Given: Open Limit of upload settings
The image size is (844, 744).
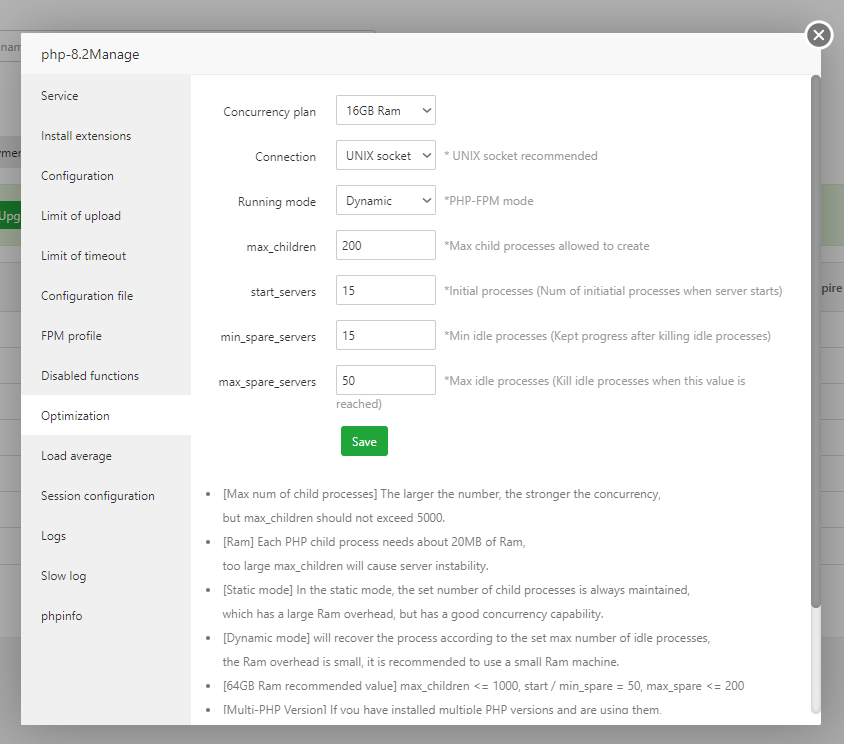Looking at the screenshot, I should [x=81, y=216].
